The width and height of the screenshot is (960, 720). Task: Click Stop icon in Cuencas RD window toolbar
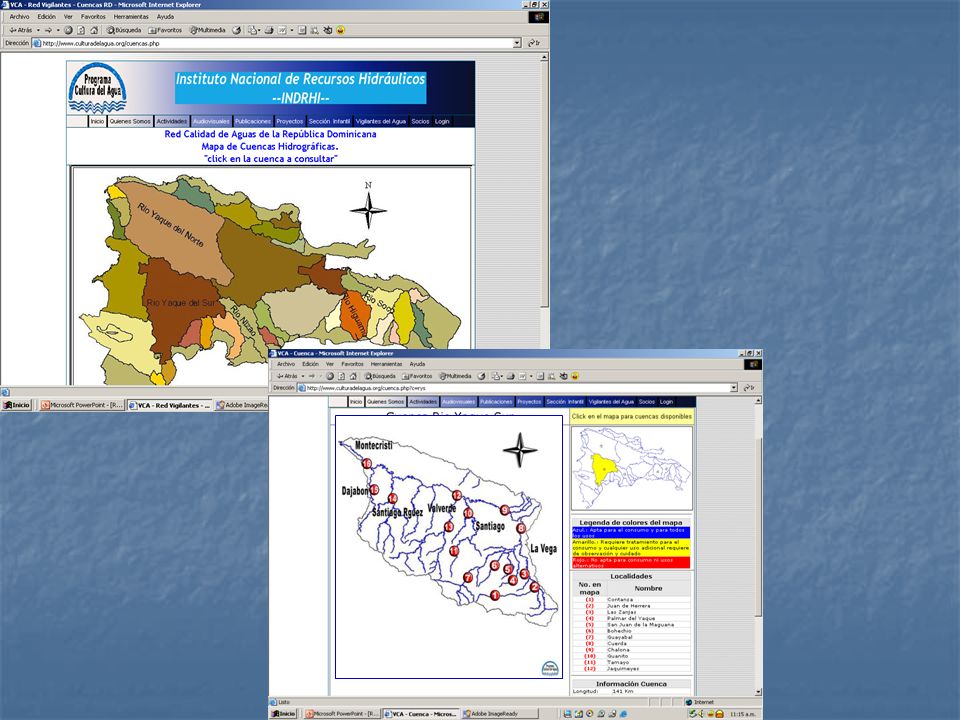(x=69, y=30)
